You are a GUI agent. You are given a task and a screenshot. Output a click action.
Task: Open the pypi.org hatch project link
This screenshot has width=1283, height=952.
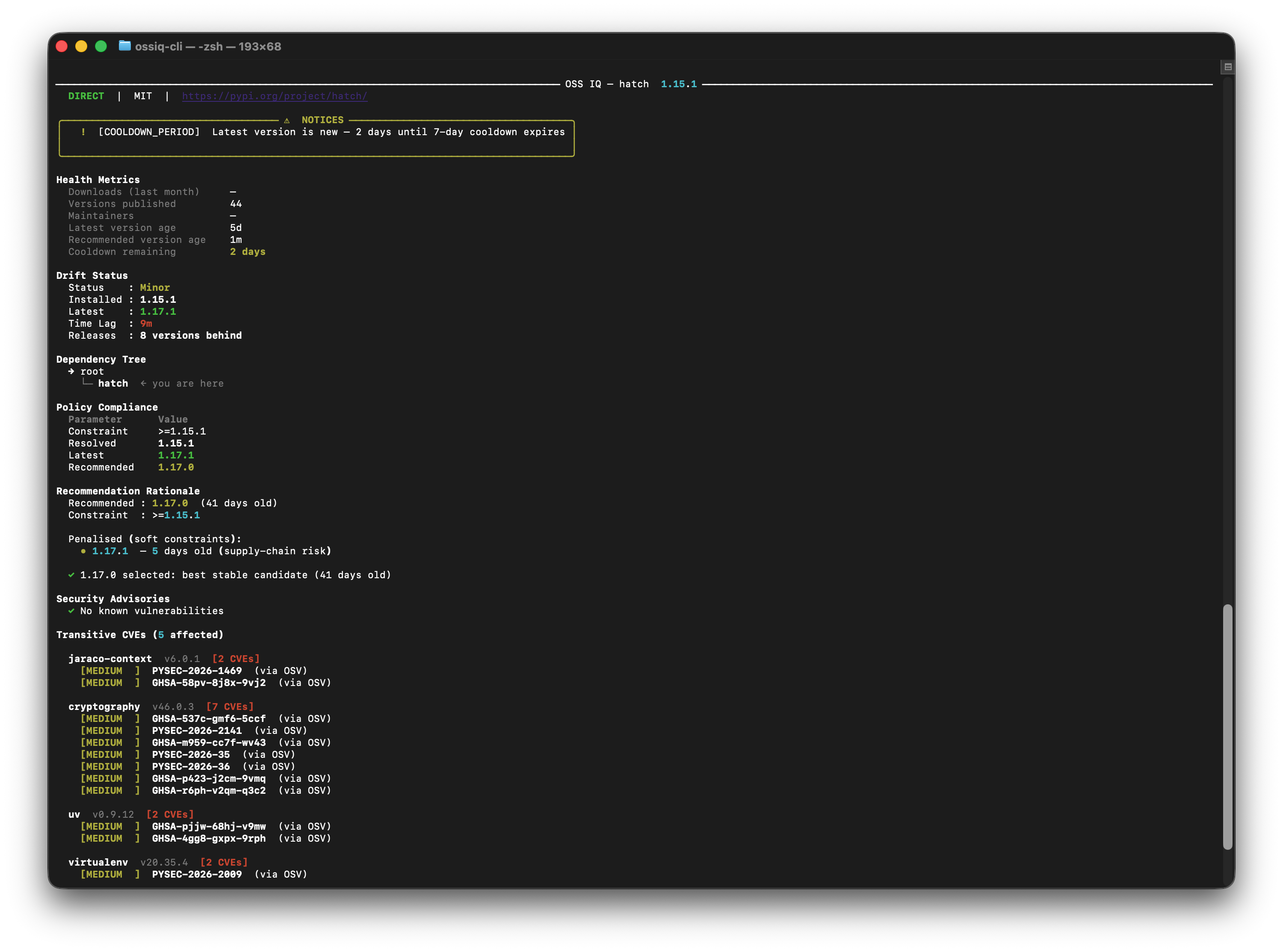point(274,96)
